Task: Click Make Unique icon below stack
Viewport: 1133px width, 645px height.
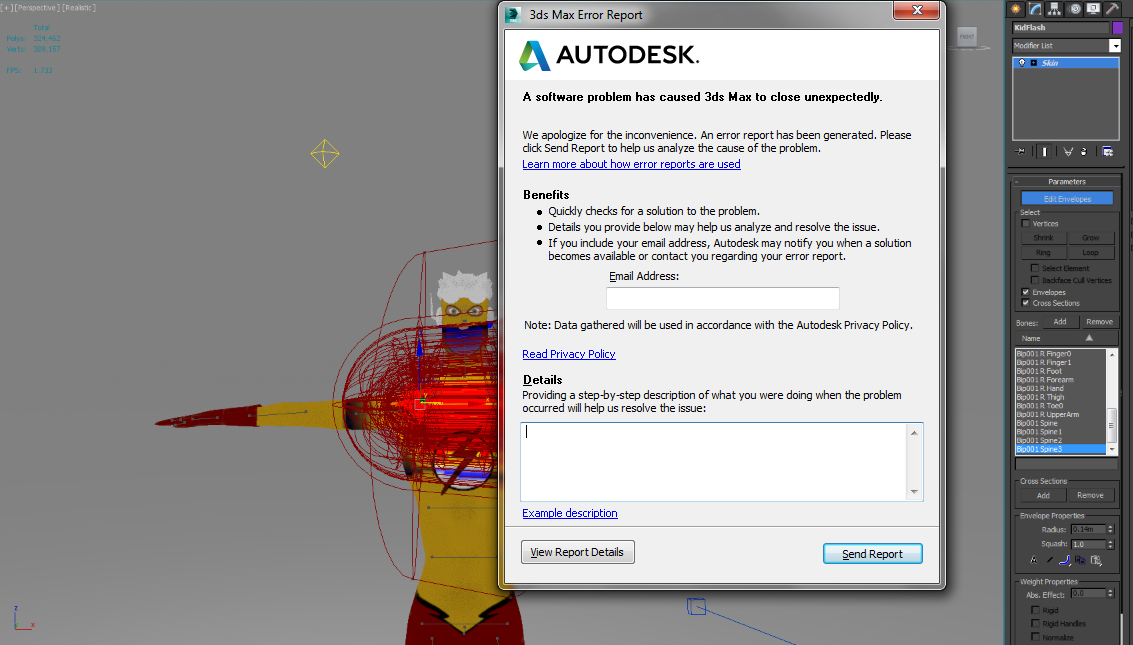Action: coord(1068,152)
